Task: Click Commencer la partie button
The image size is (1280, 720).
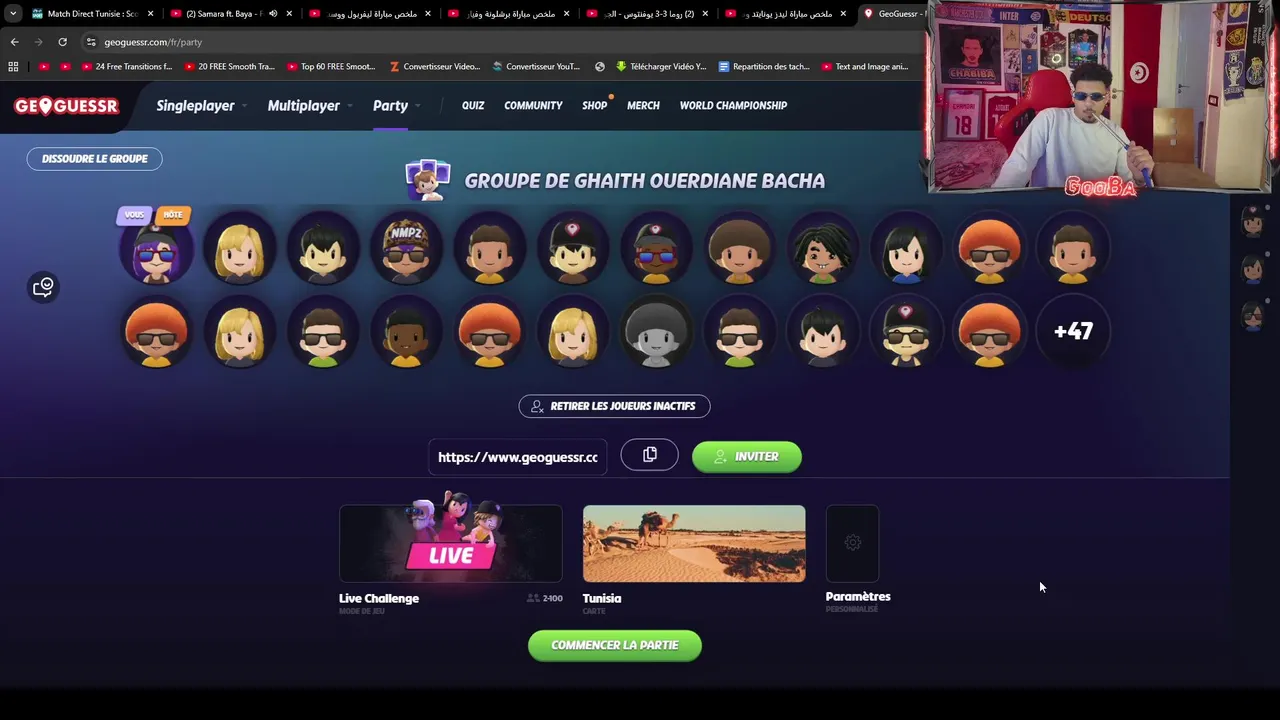Action: (615, 645)
